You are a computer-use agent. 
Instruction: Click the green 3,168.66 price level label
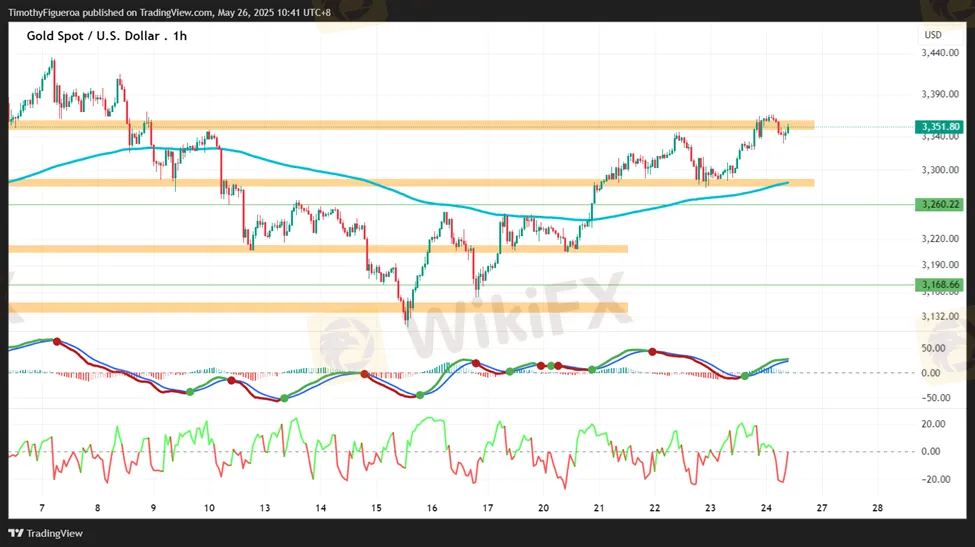click(x=938, y=285)
